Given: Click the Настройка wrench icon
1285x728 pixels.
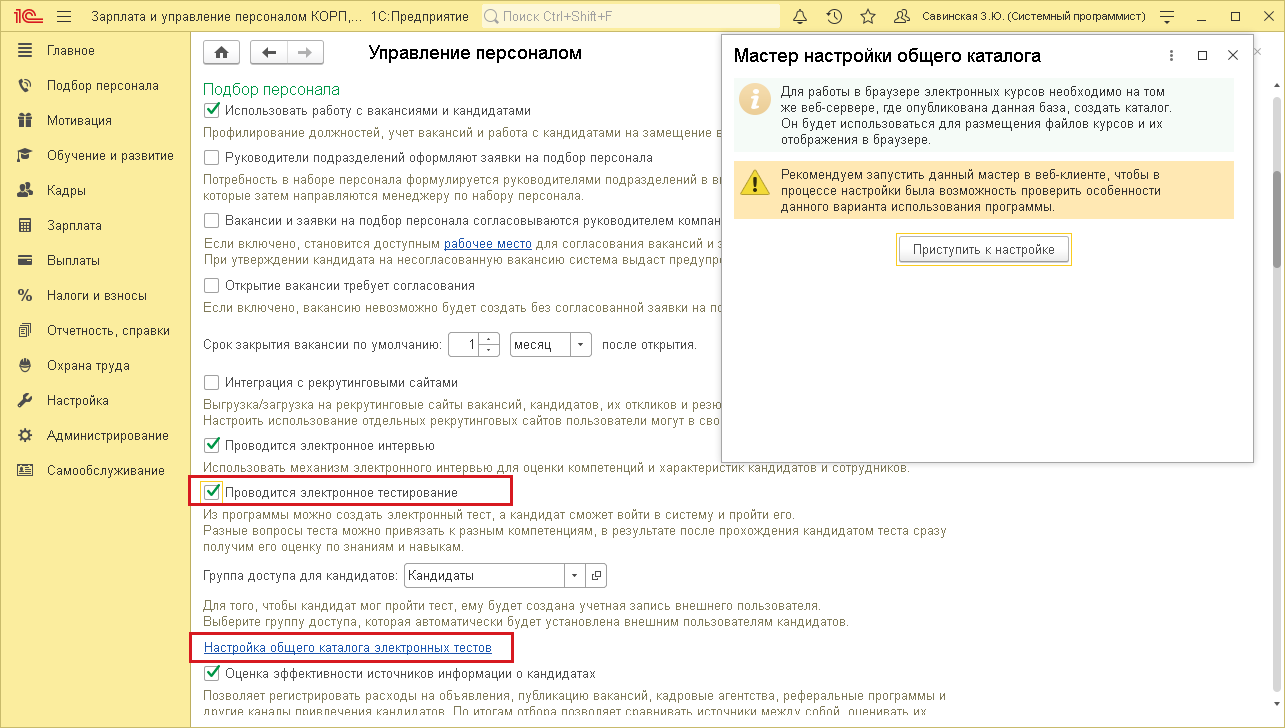Looking at the screenshot, I should pos(26,401).
